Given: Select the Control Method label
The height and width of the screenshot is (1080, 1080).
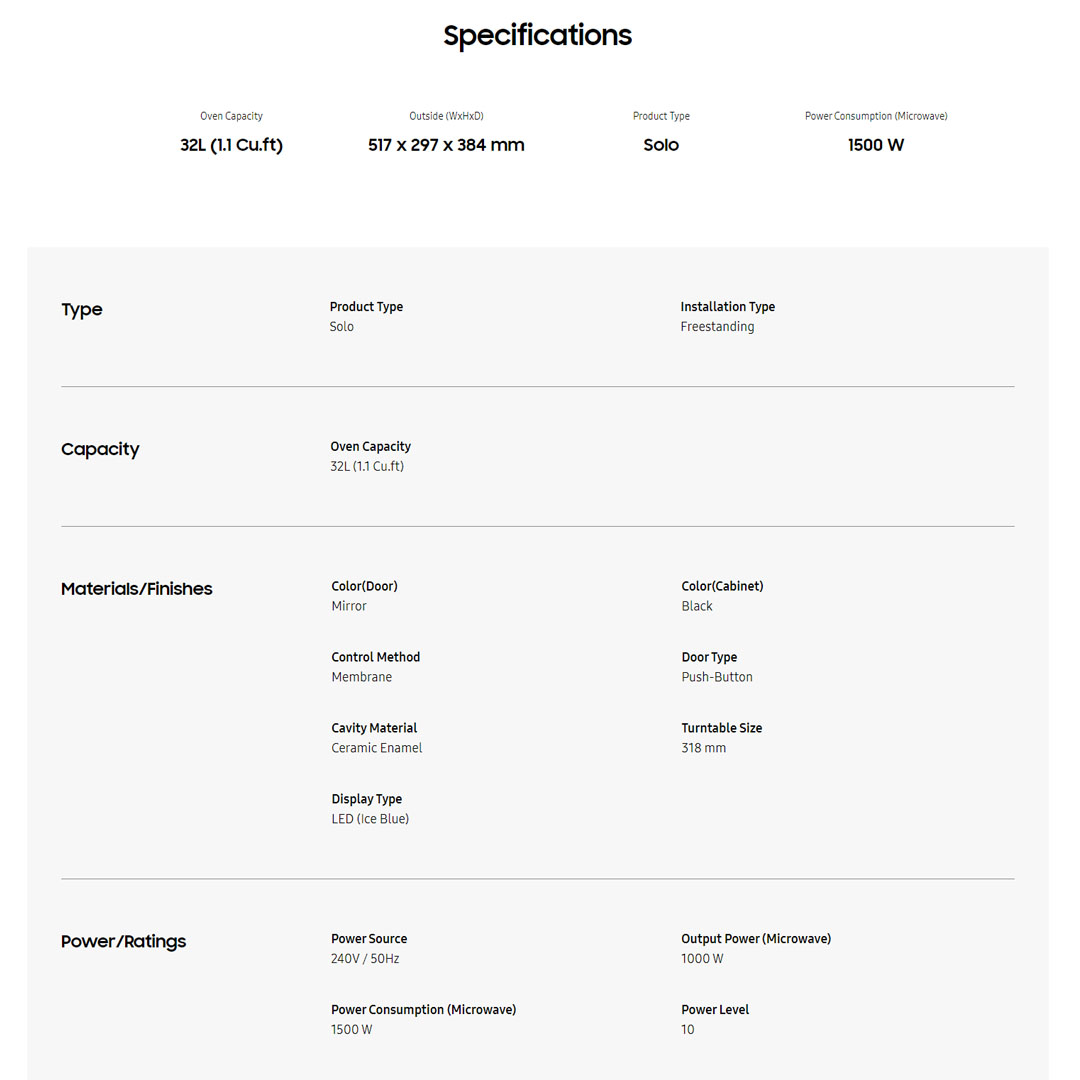Looking at the screenshot, I should 375,657.
